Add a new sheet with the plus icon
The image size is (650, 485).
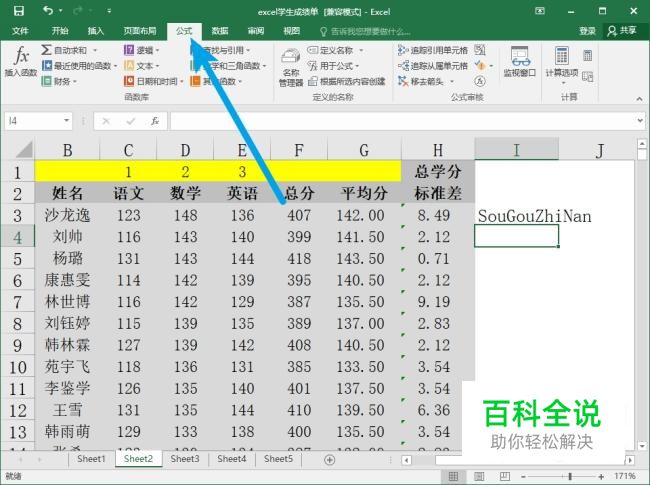pyautogui.click(x=330, y=460)
